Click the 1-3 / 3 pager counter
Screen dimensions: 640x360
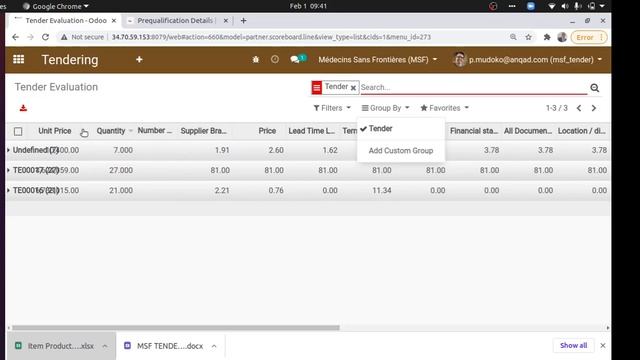pos(557,108)
